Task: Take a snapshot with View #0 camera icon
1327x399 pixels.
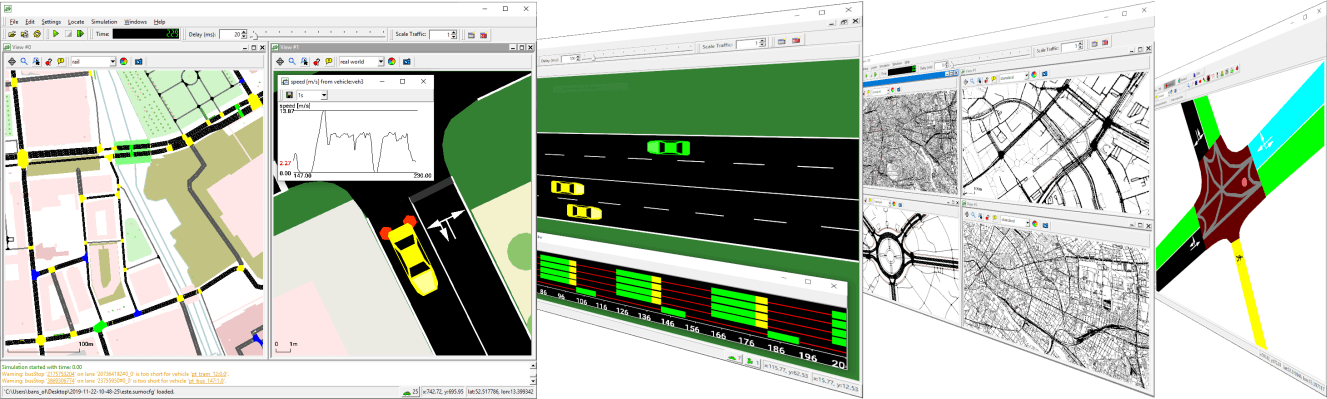Action: [x=139, y=61]
